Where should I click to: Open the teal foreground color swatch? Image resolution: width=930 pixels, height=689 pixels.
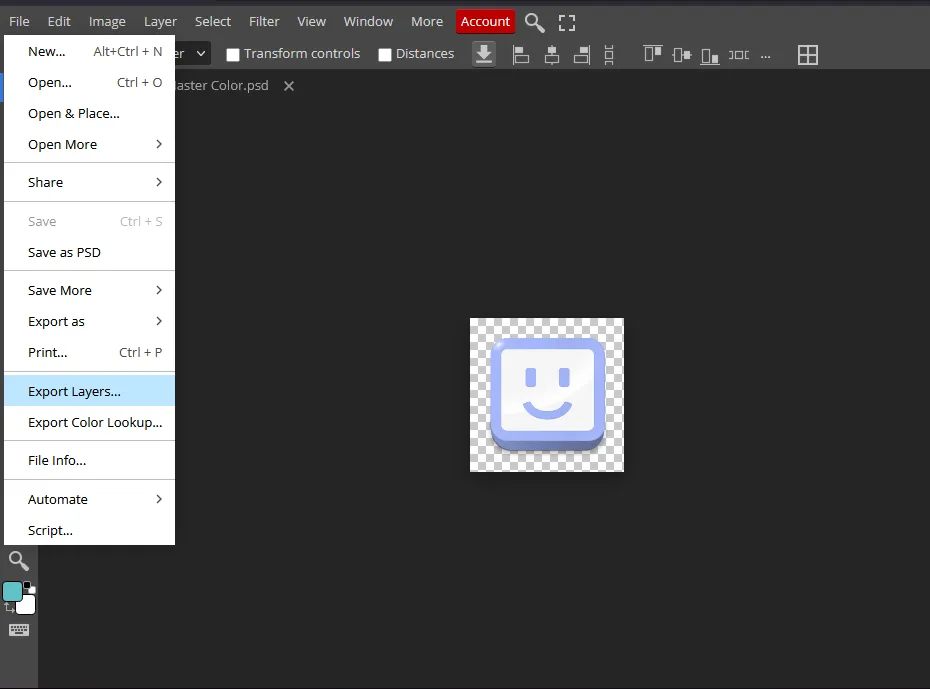pos(13,591)
